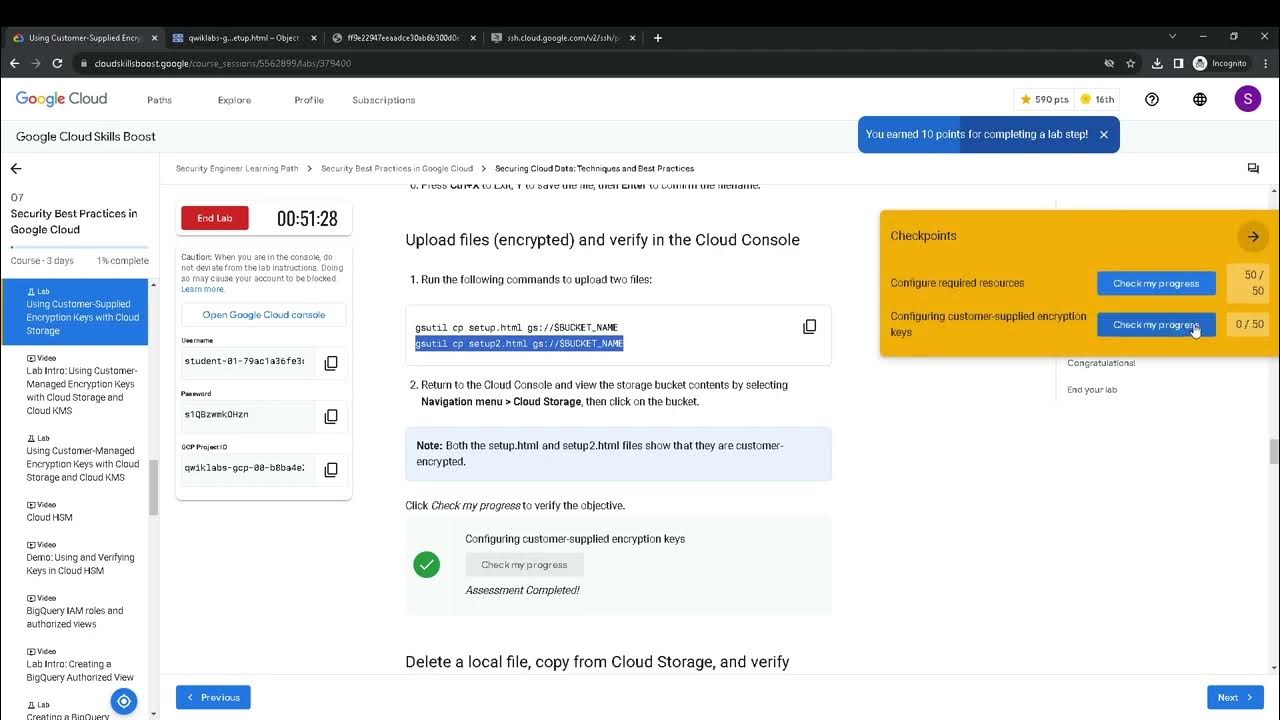Copy the Password field value
Screen dimensions: 1280x720
coord(331,416)
